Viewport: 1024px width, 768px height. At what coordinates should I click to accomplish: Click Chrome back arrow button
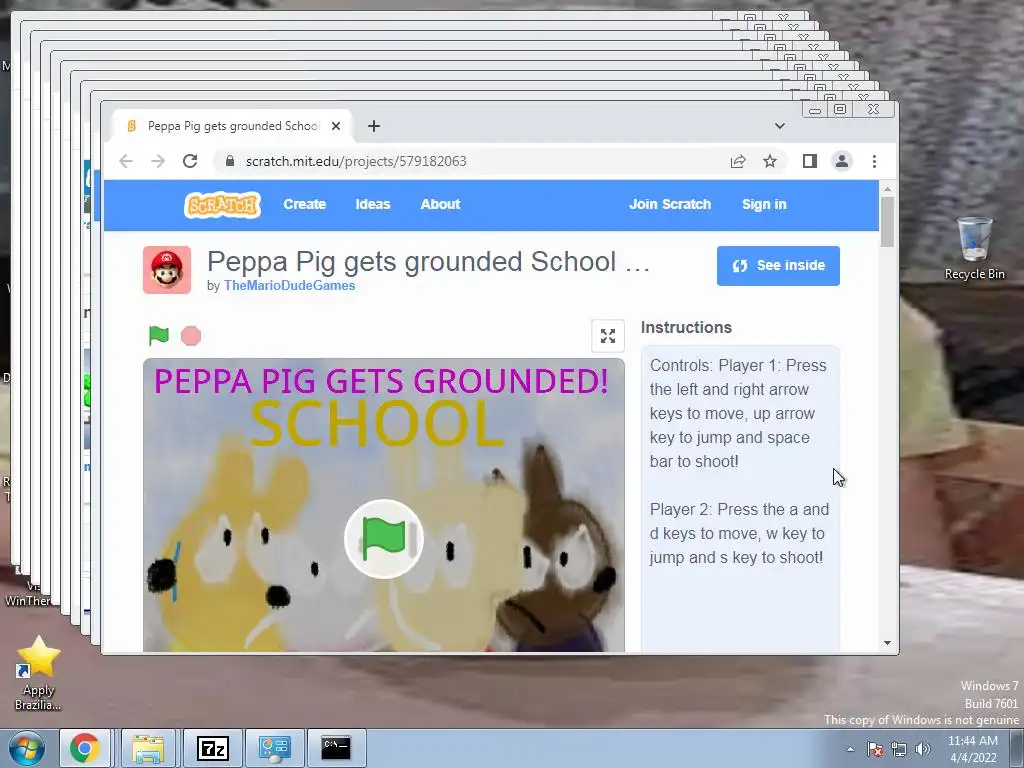[126, 161]
